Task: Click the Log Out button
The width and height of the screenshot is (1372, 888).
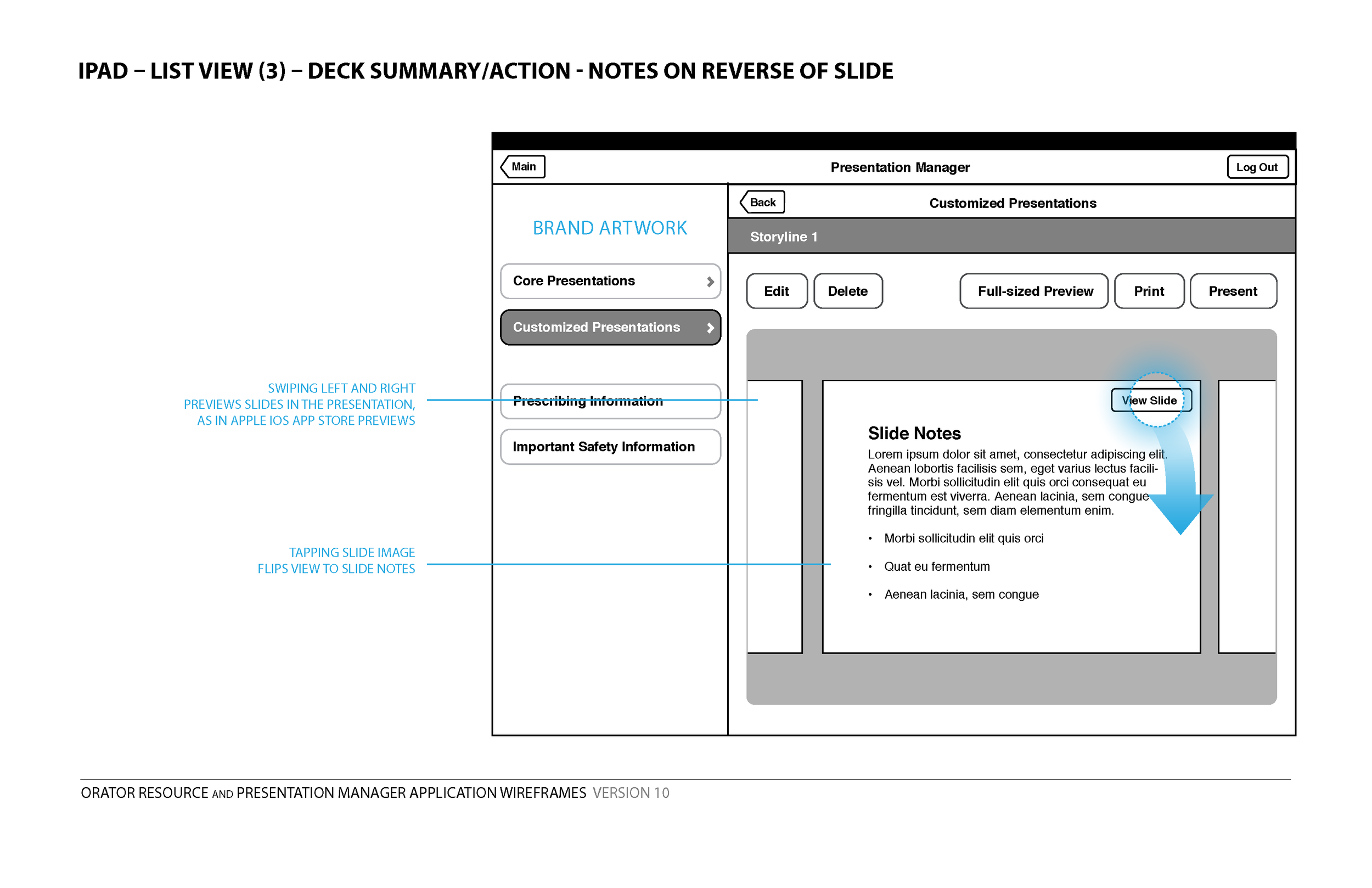Action: coord(1257,167)
